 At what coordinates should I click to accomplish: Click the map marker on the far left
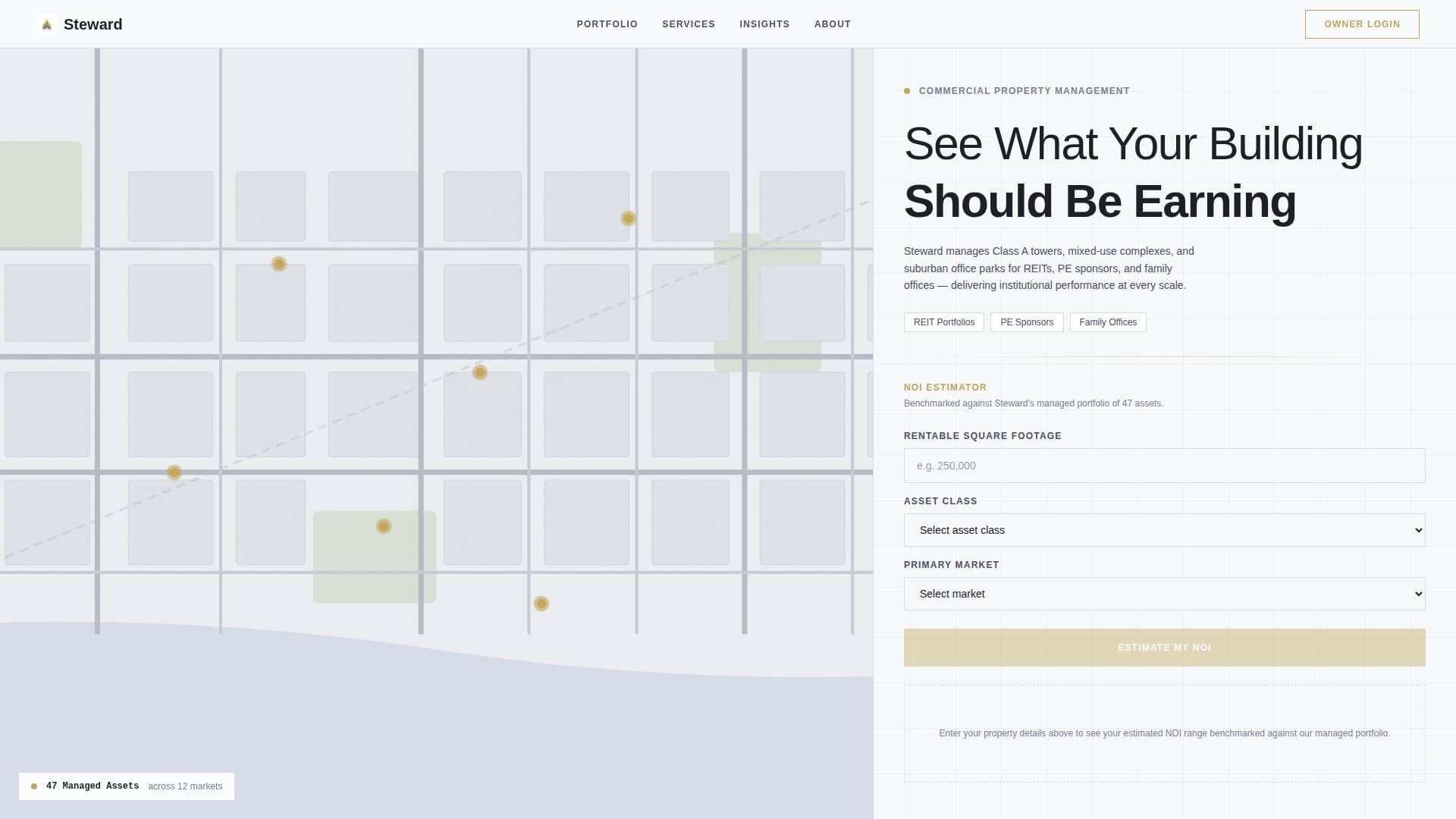(x=174, y=472)
